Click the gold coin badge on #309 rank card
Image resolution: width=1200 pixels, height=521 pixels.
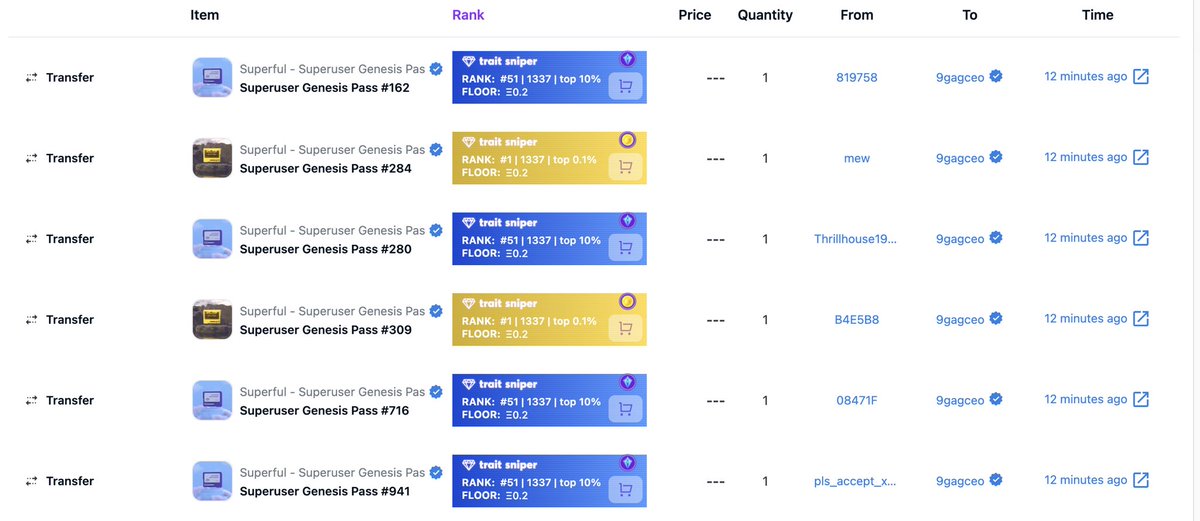(627, 301)
